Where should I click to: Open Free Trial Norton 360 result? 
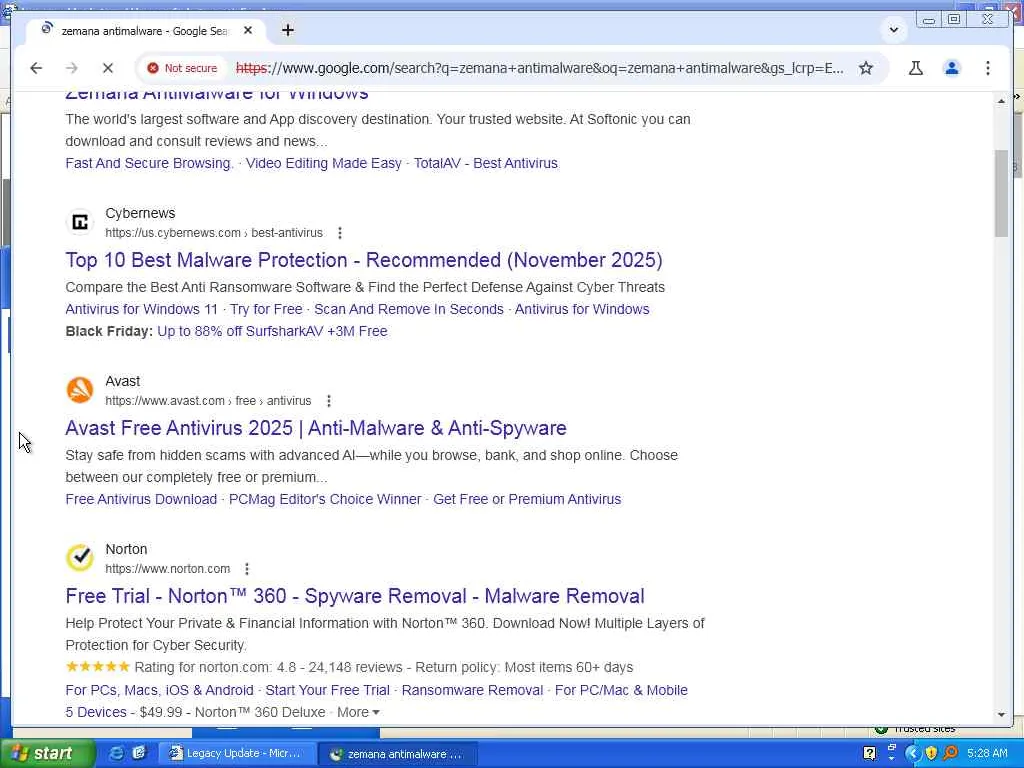coord(355,596)
